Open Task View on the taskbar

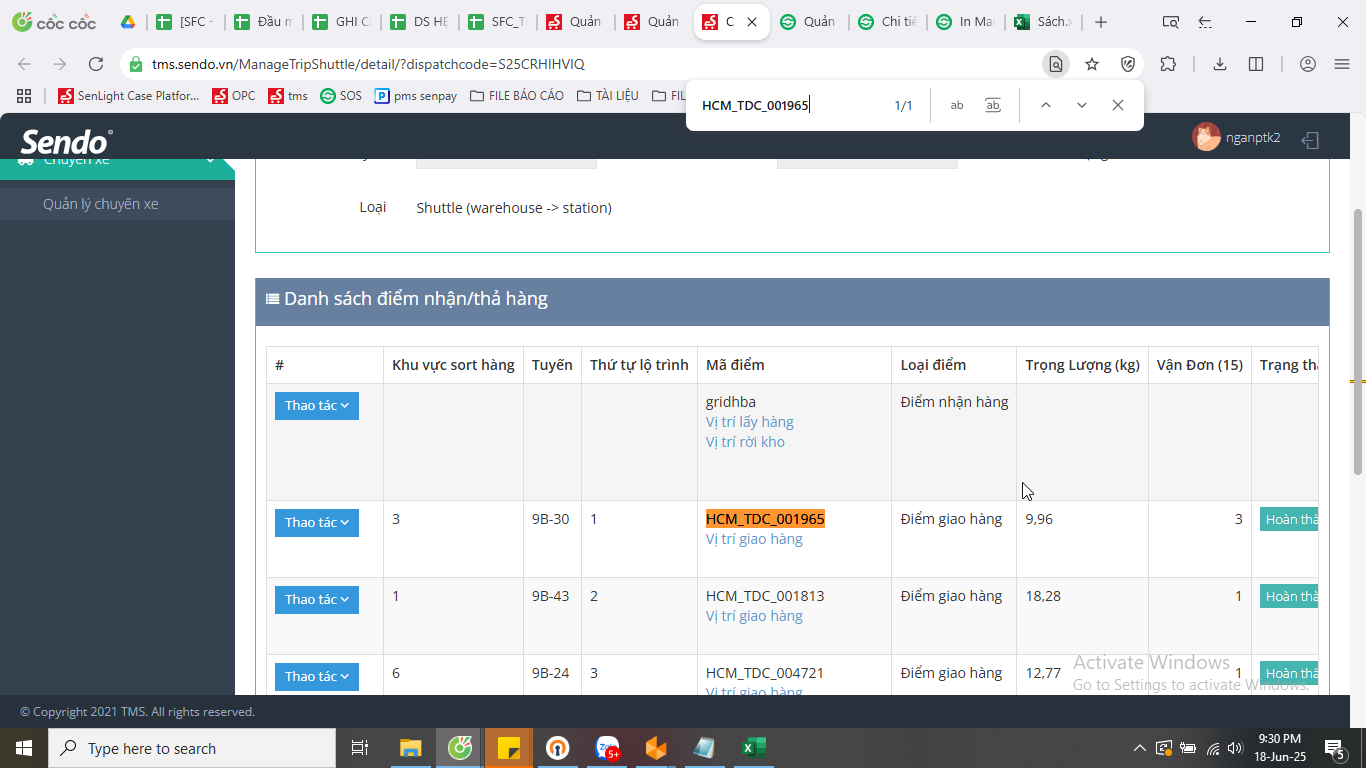click(x=360, y=748)
